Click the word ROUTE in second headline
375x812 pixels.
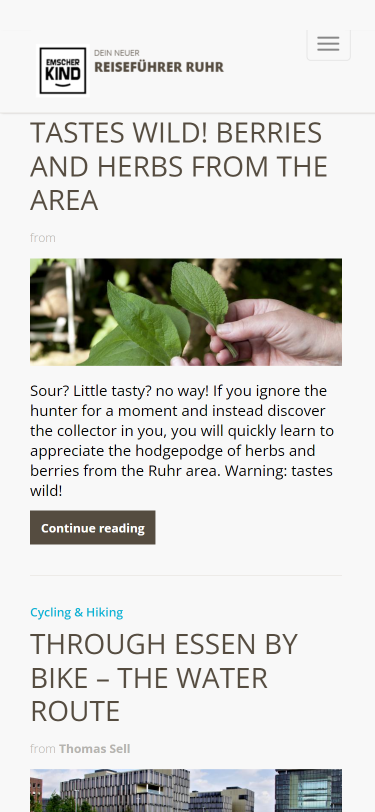pos(75,710)
